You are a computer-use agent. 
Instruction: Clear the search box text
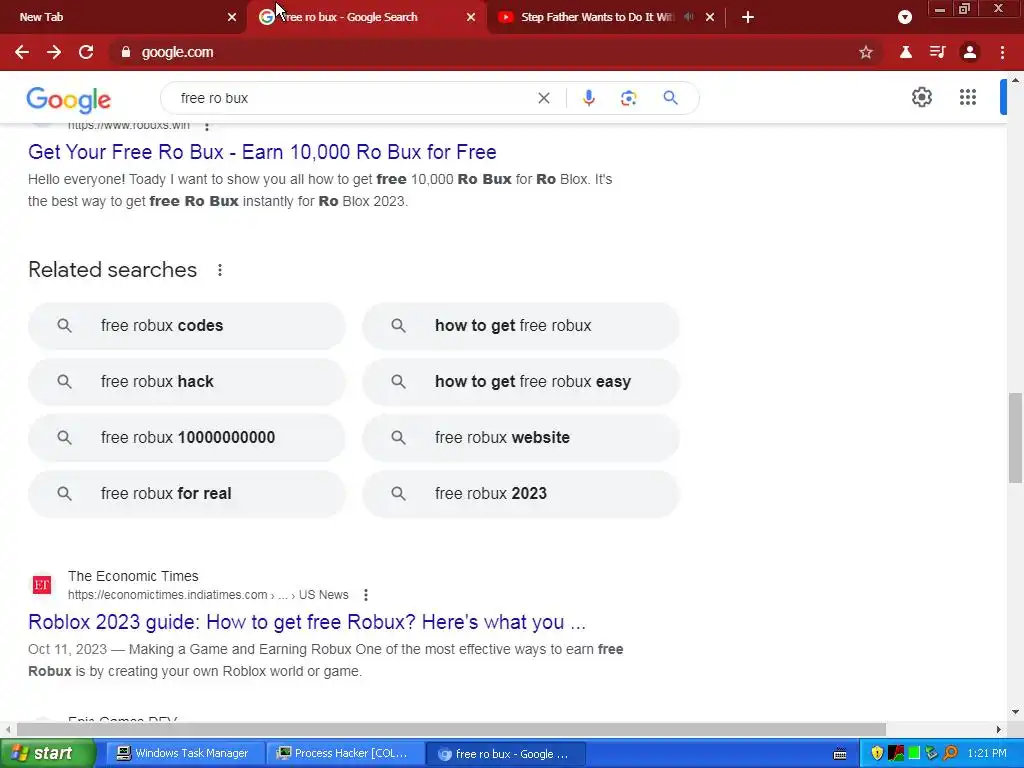pos(543,98)
